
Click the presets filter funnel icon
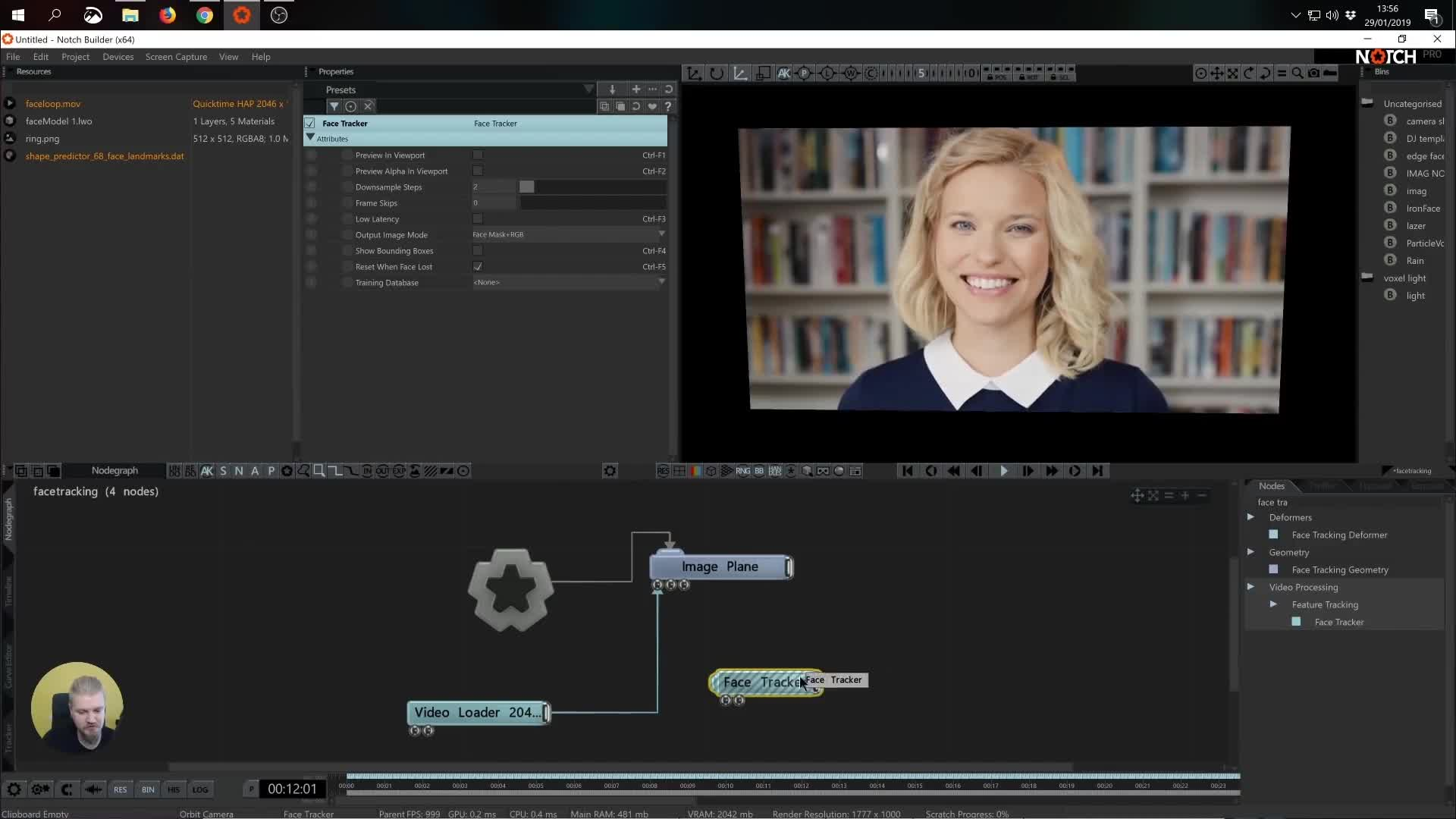(334, 106)
